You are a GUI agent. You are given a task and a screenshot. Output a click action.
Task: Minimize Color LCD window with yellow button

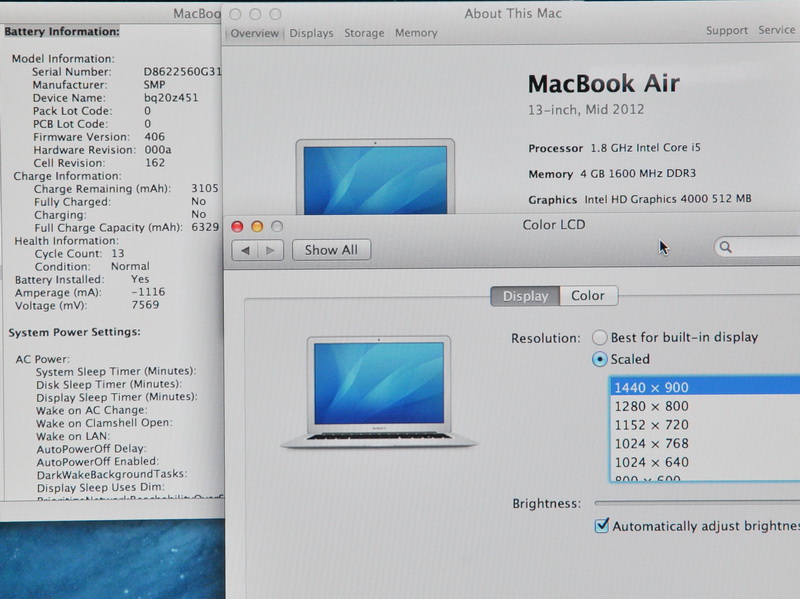[x=257, y=227]
